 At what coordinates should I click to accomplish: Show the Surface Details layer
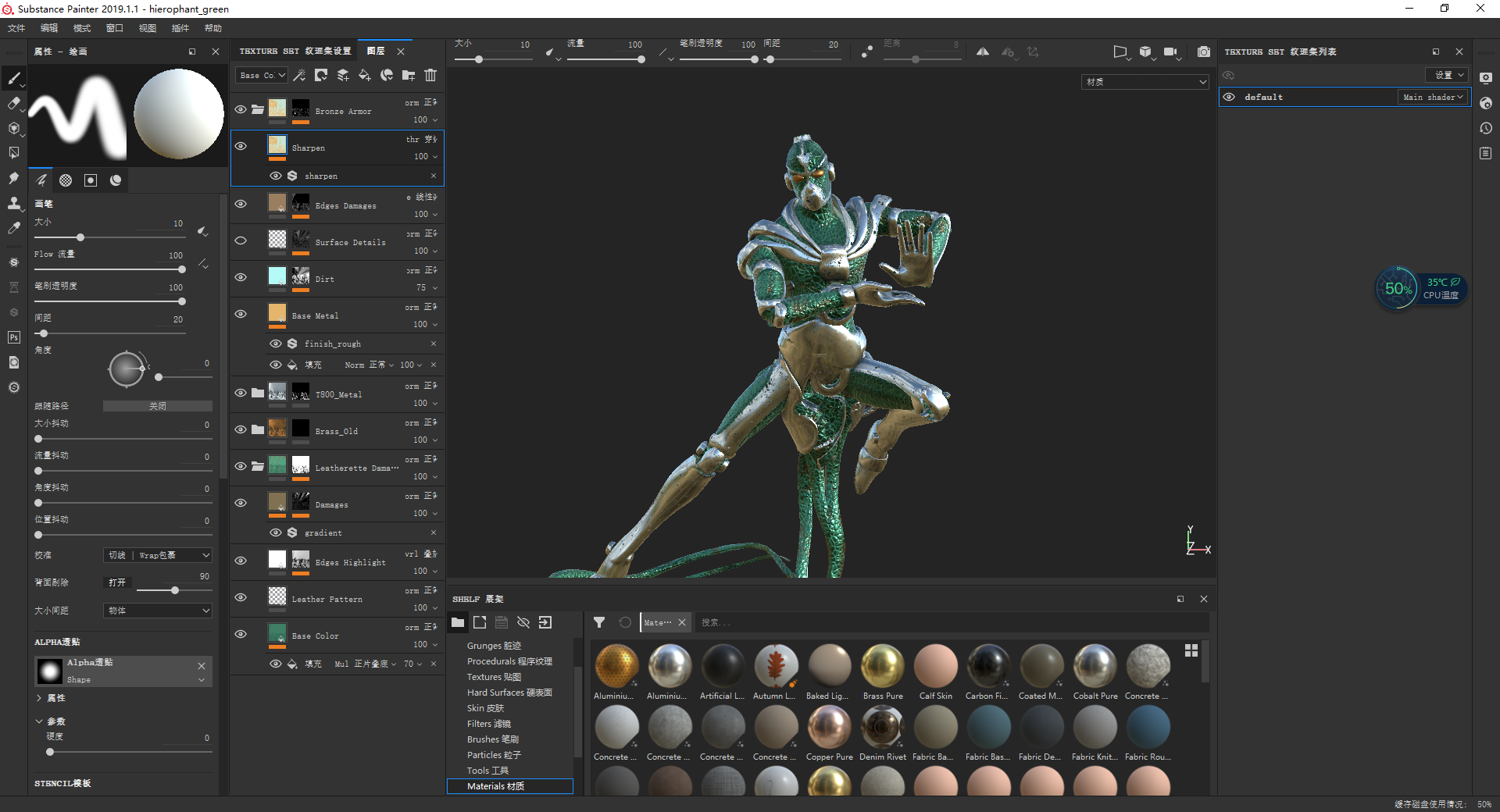(x=241, y=240)
